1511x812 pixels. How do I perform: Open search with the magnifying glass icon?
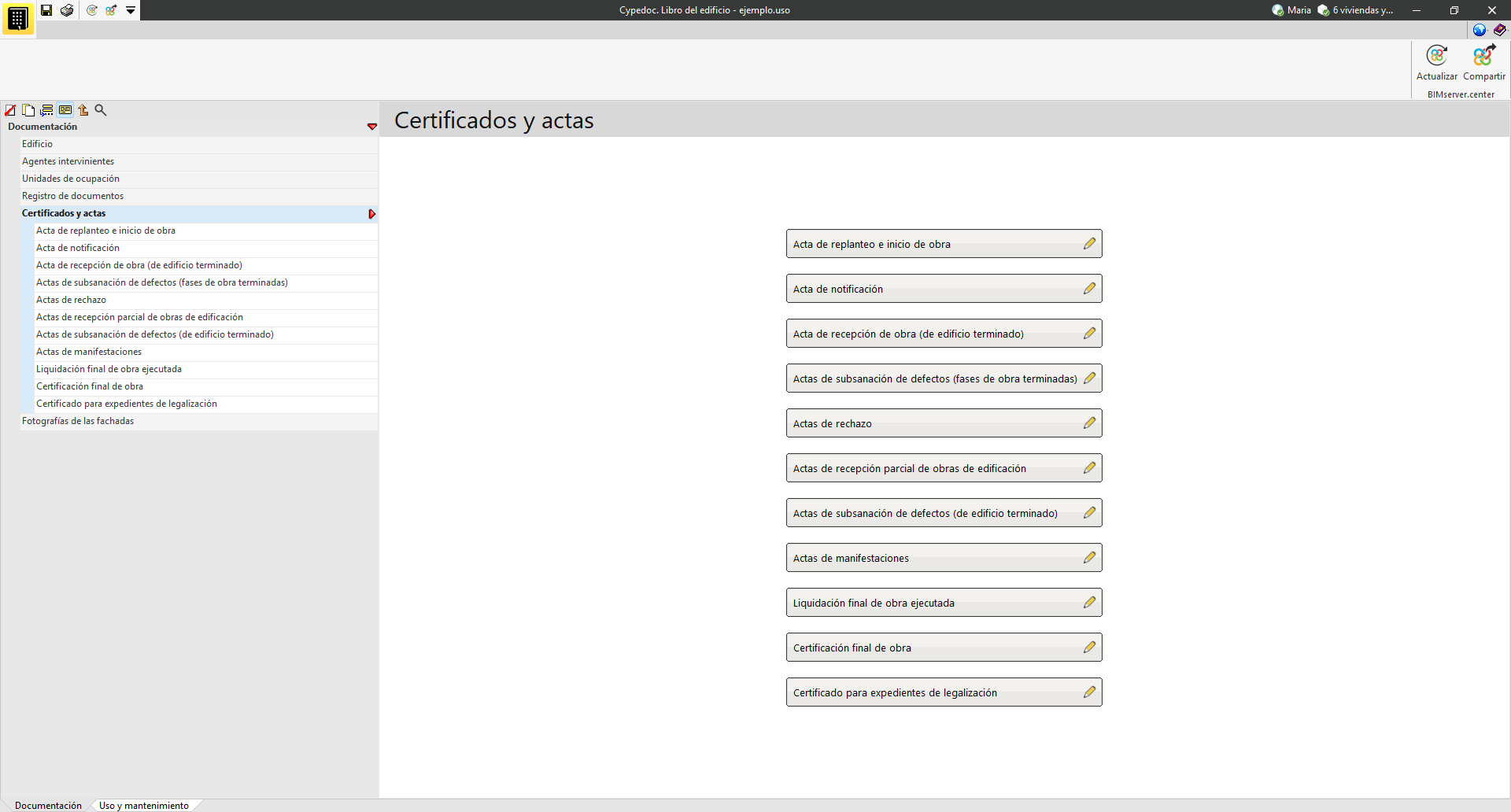coord(101,110)
